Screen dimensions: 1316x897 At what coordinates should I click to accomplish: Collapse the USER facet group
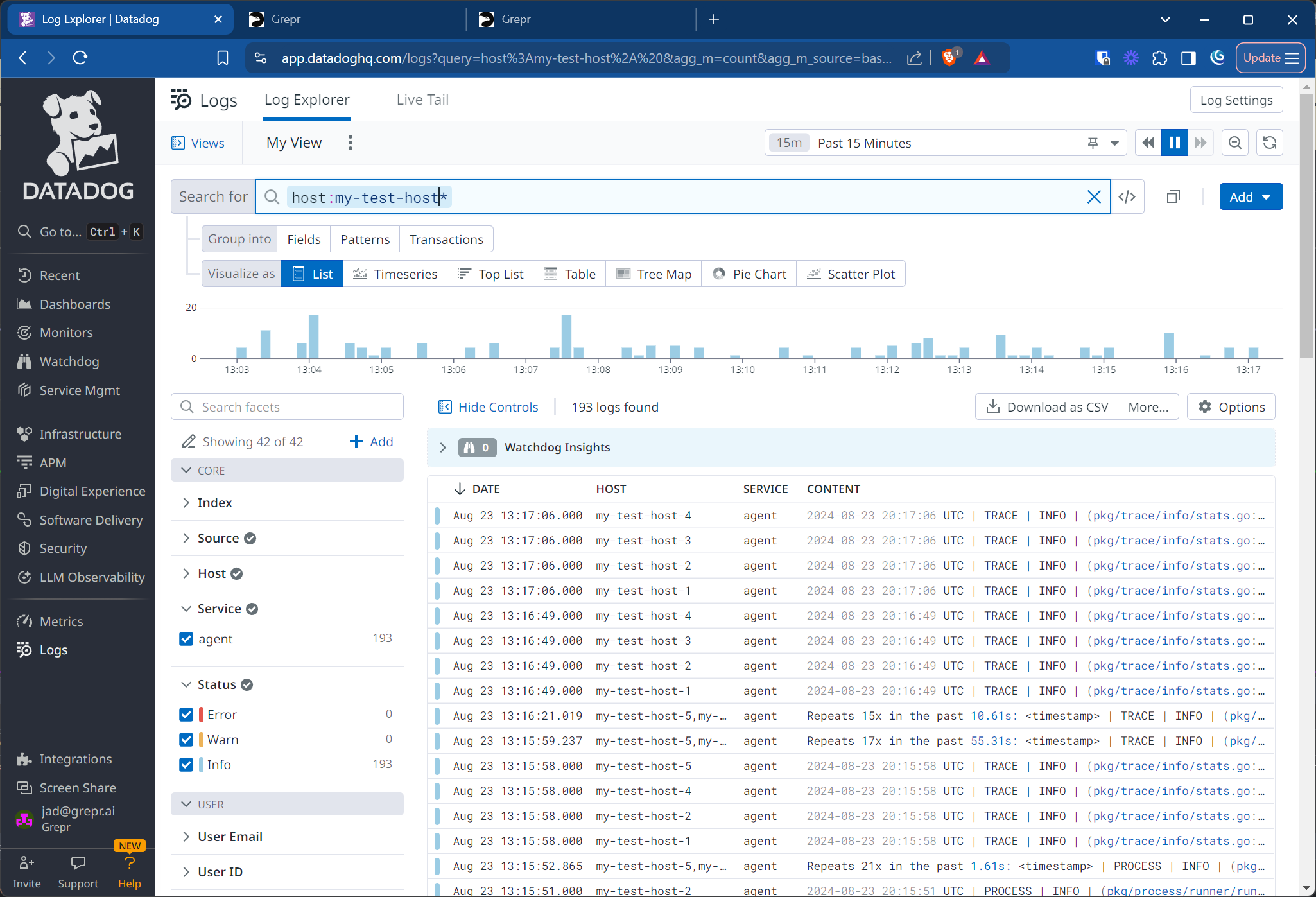pos(287,805)
